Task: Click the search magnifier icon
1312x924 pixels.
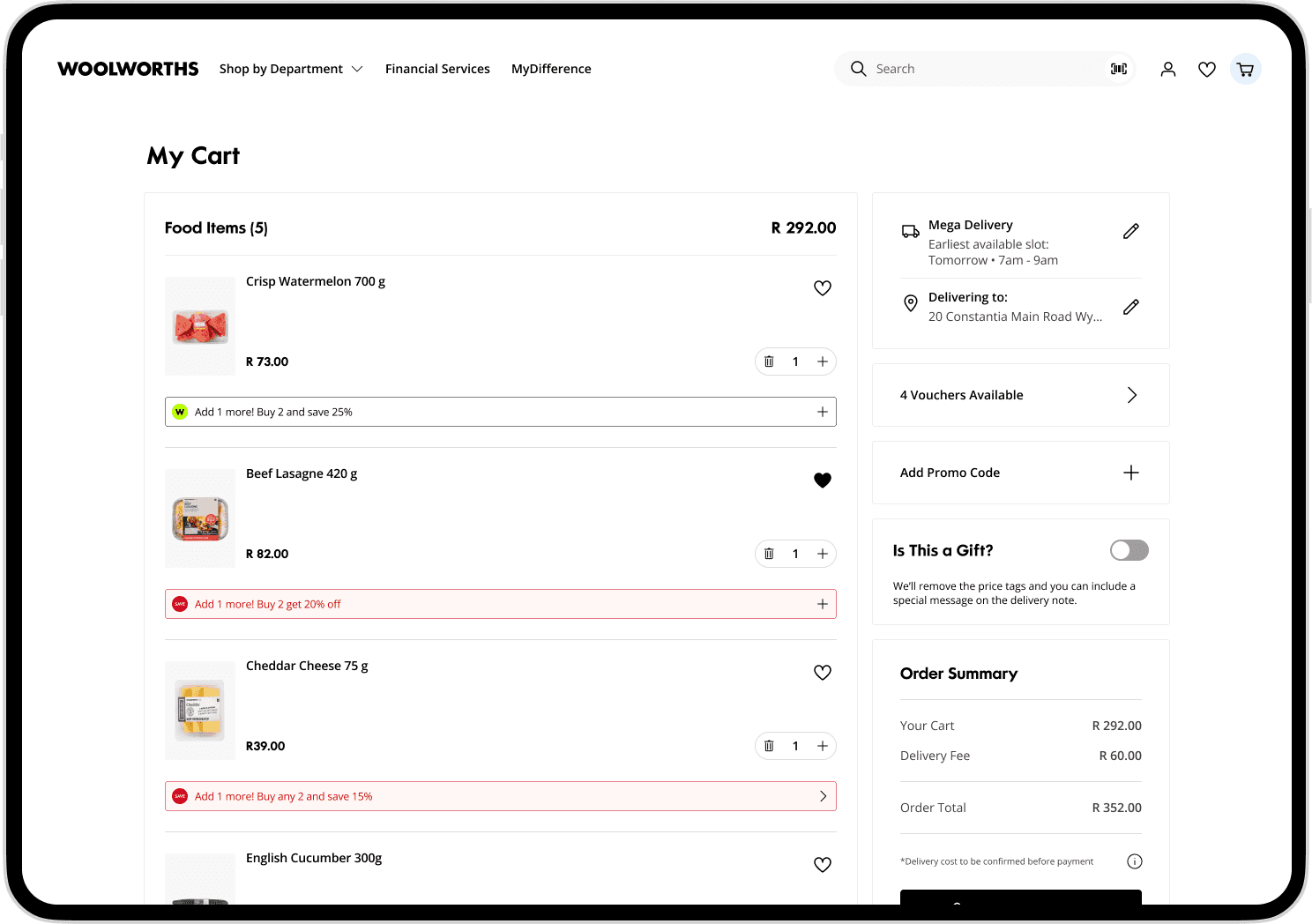Action: tap(859, 69)
